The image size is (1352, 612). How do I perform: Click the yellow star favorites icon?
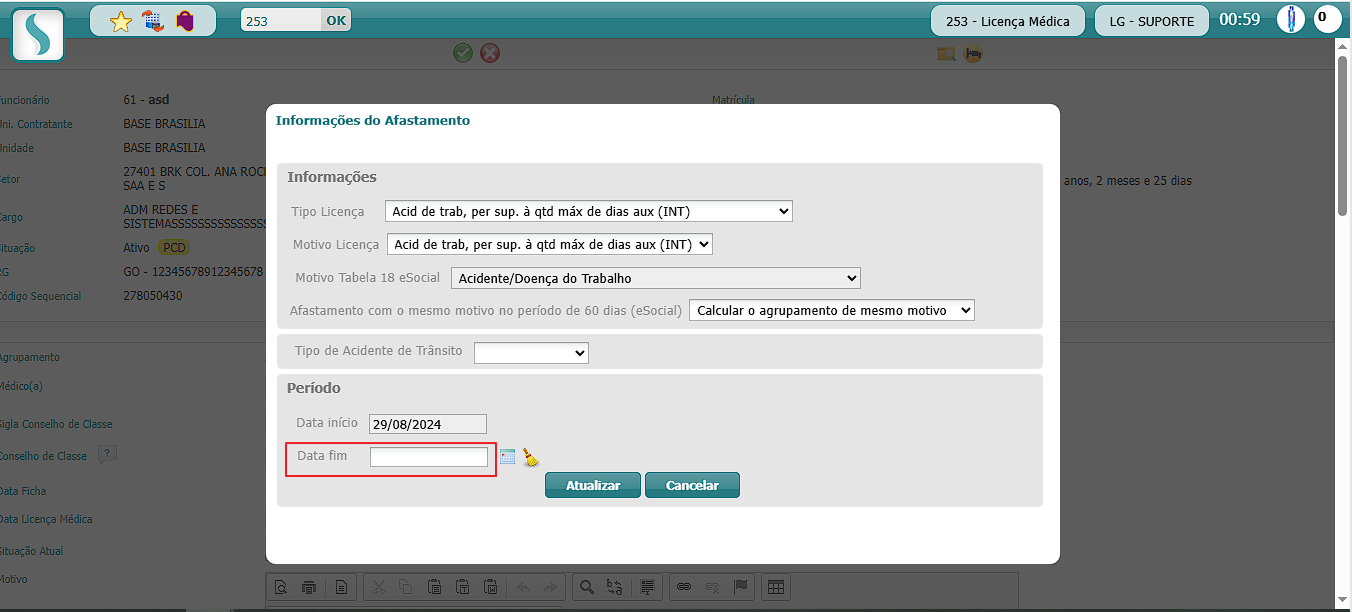tap(121, 21)
